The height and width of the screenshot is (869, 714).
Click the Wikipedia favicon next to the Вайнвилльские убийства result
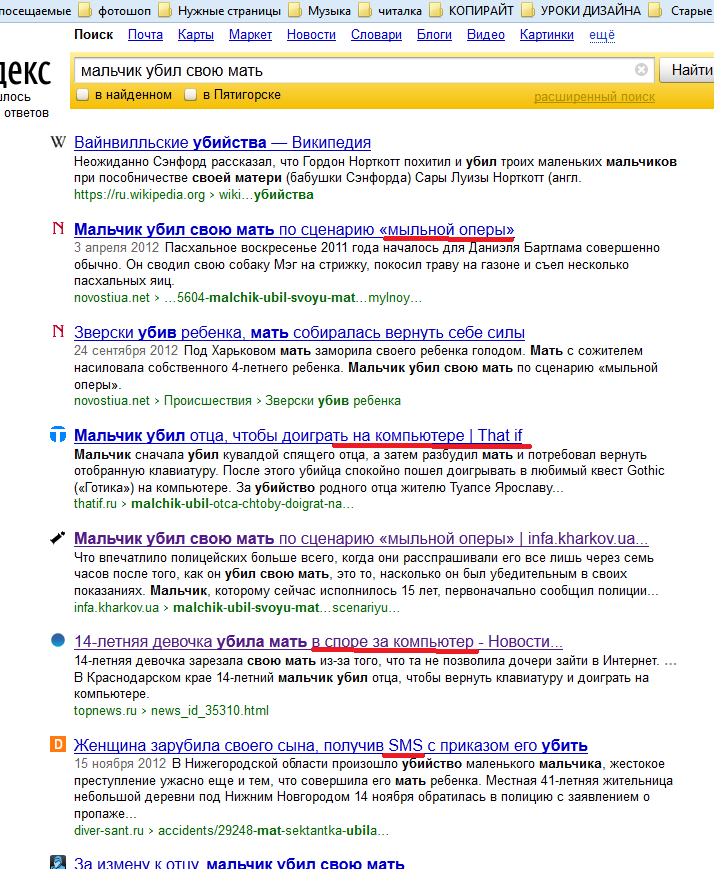pos(58,142)
